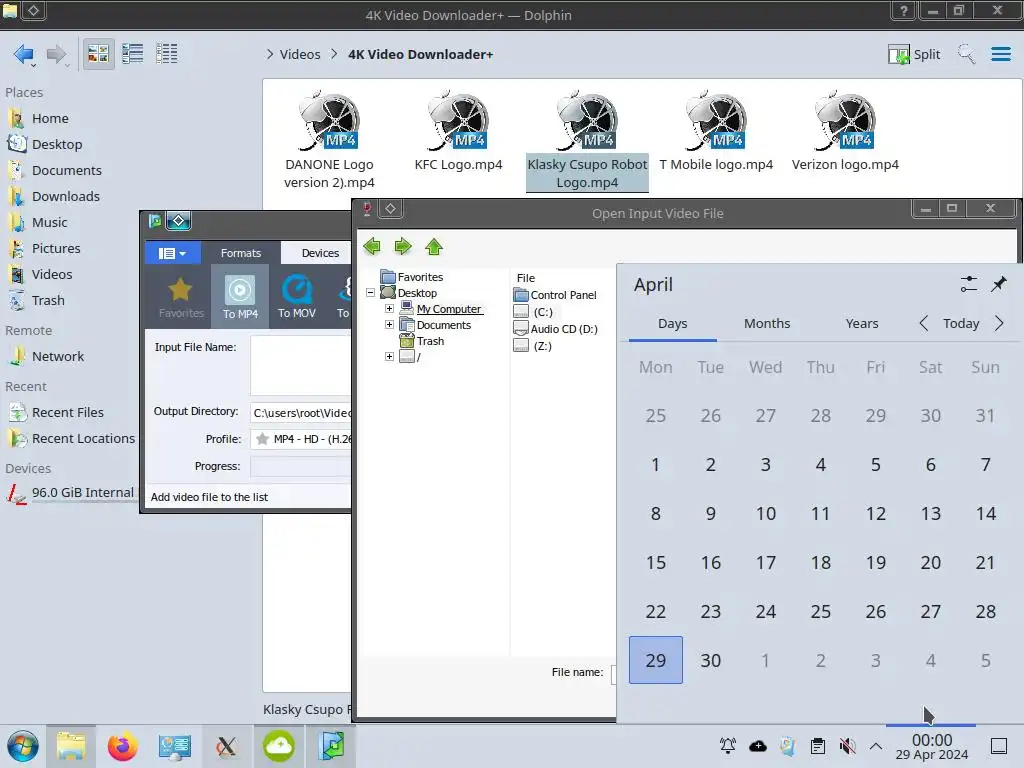This screenshot has height=768, width=1024.
Task: Open Recent Locations entry
Action: pyautogui.click(x=83, y=439)
